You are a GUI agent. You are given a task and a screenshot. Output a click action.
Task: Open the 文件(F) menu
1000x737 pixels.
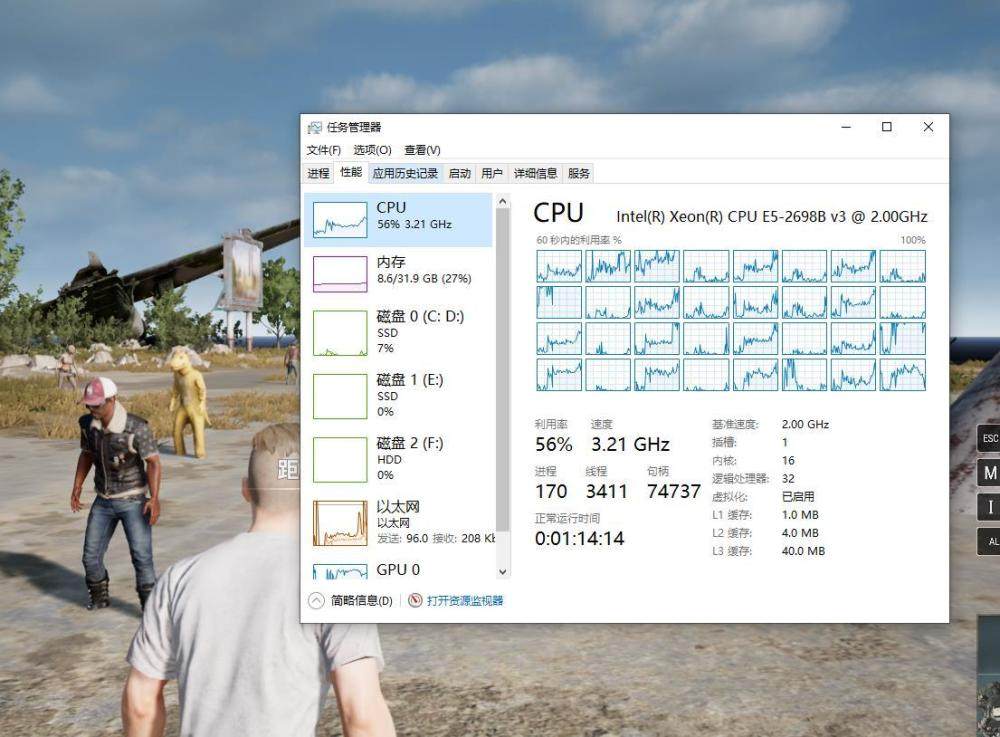point(323,150)
